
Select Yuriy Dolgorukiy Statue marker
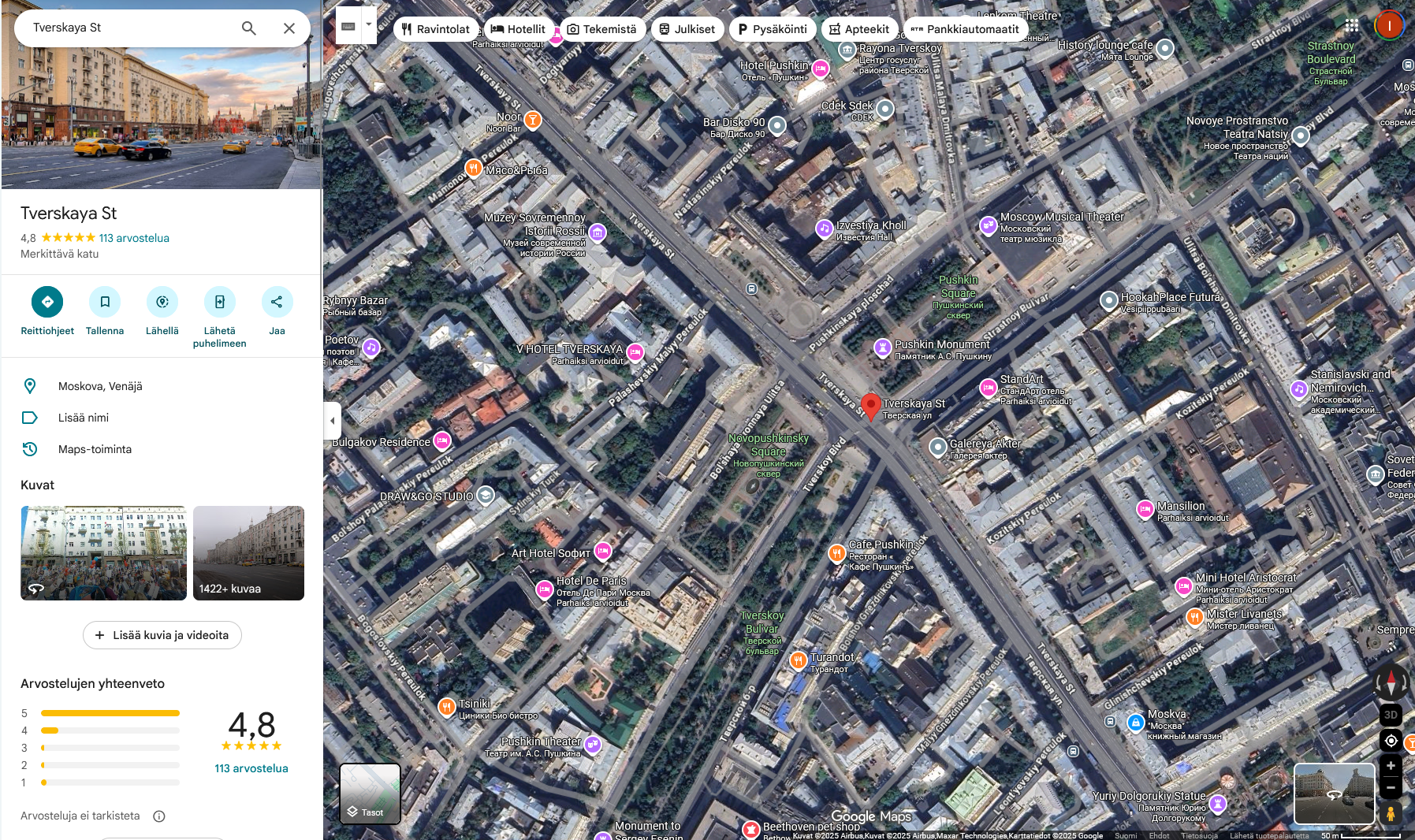(1218, 804)
